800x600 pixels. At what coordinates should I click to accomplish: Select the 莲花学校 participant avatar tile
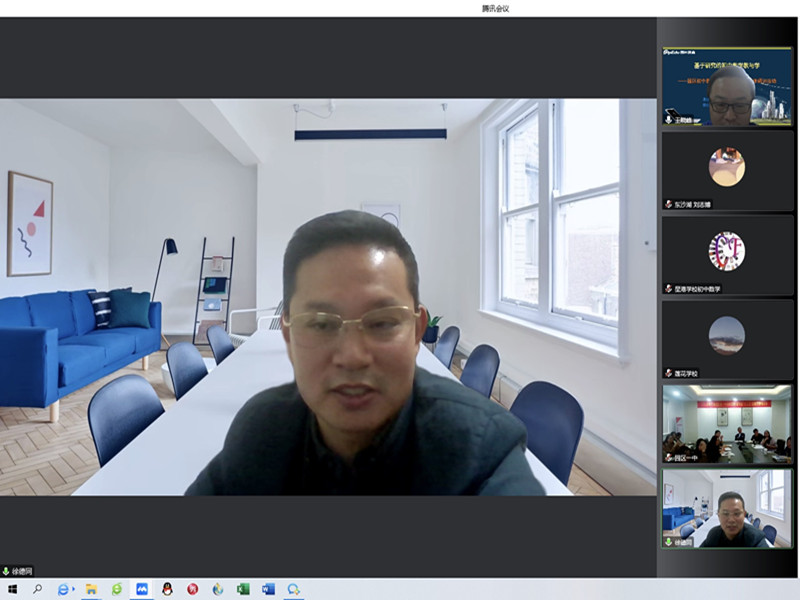pos(727,338)
